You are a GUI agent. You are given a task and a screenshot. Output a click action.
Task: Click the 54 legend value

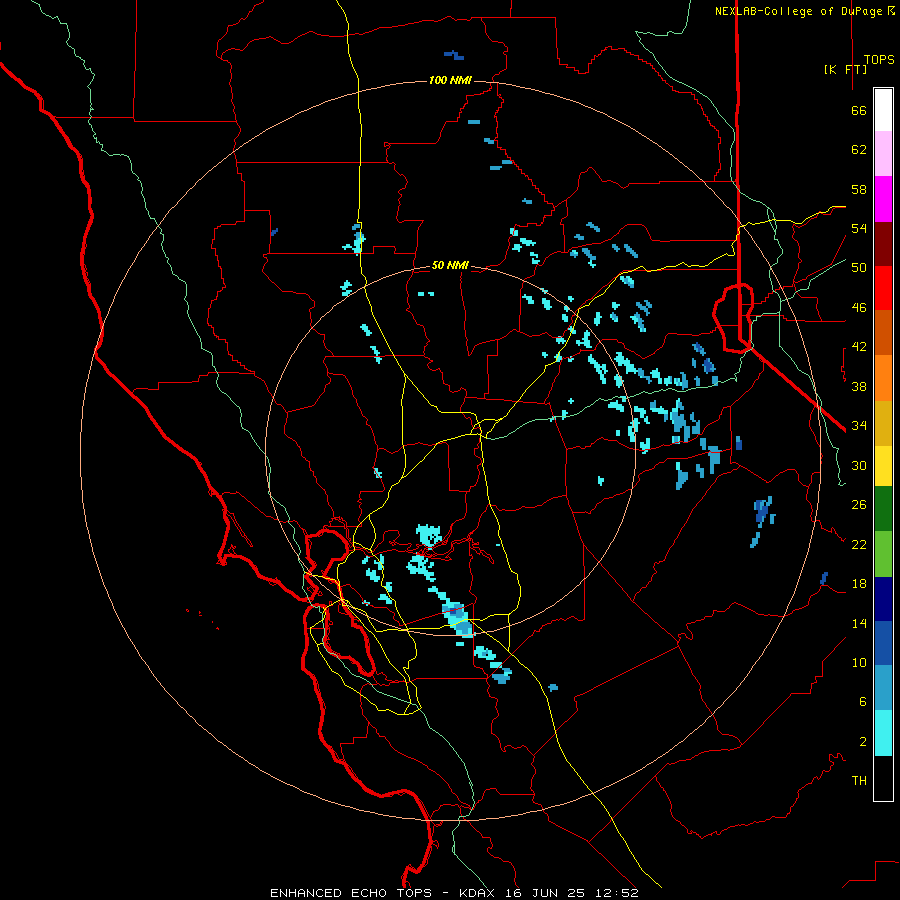(859, 228)
